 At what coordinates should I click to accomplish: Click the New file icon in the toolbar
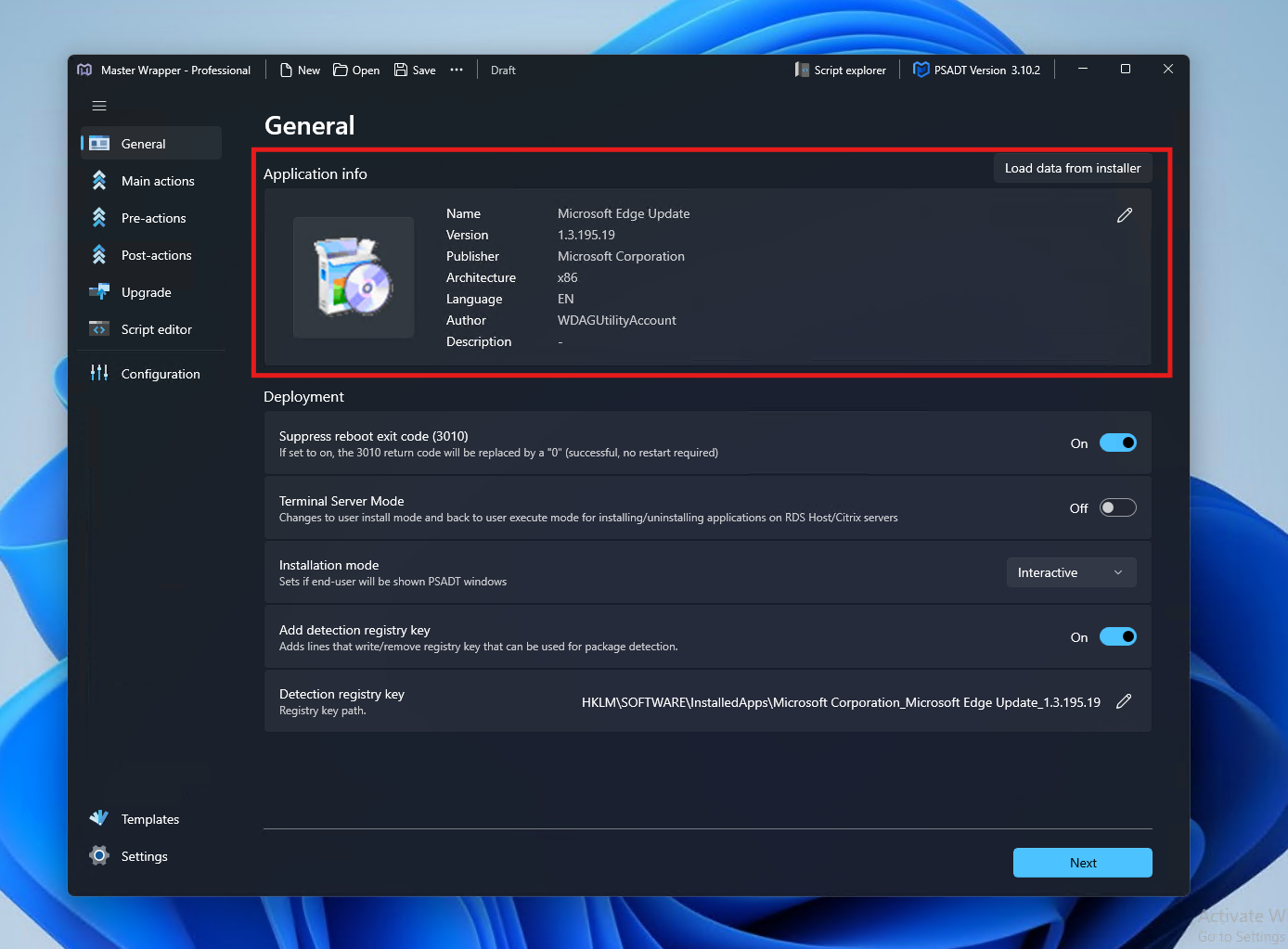click(x=286, y=70)
